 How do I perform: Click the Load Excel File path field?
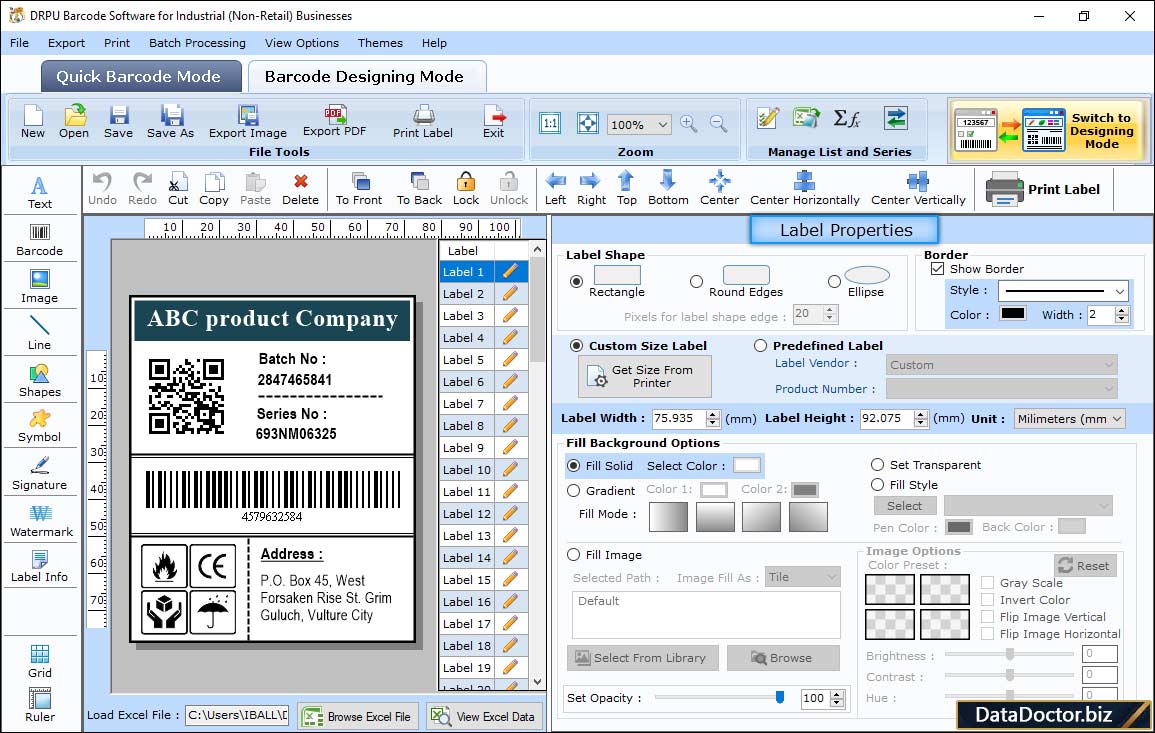pos(236,715)
